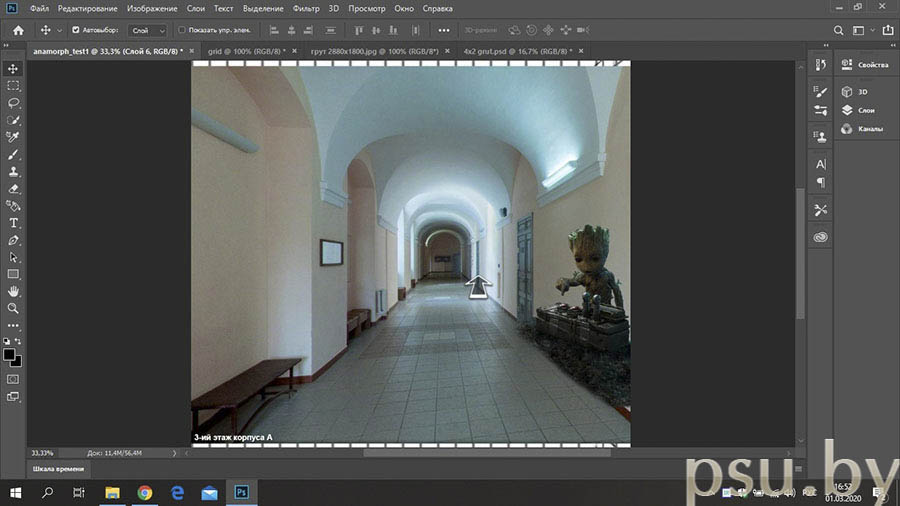
Task: Align right edges of layers
Action: [309, 30]
